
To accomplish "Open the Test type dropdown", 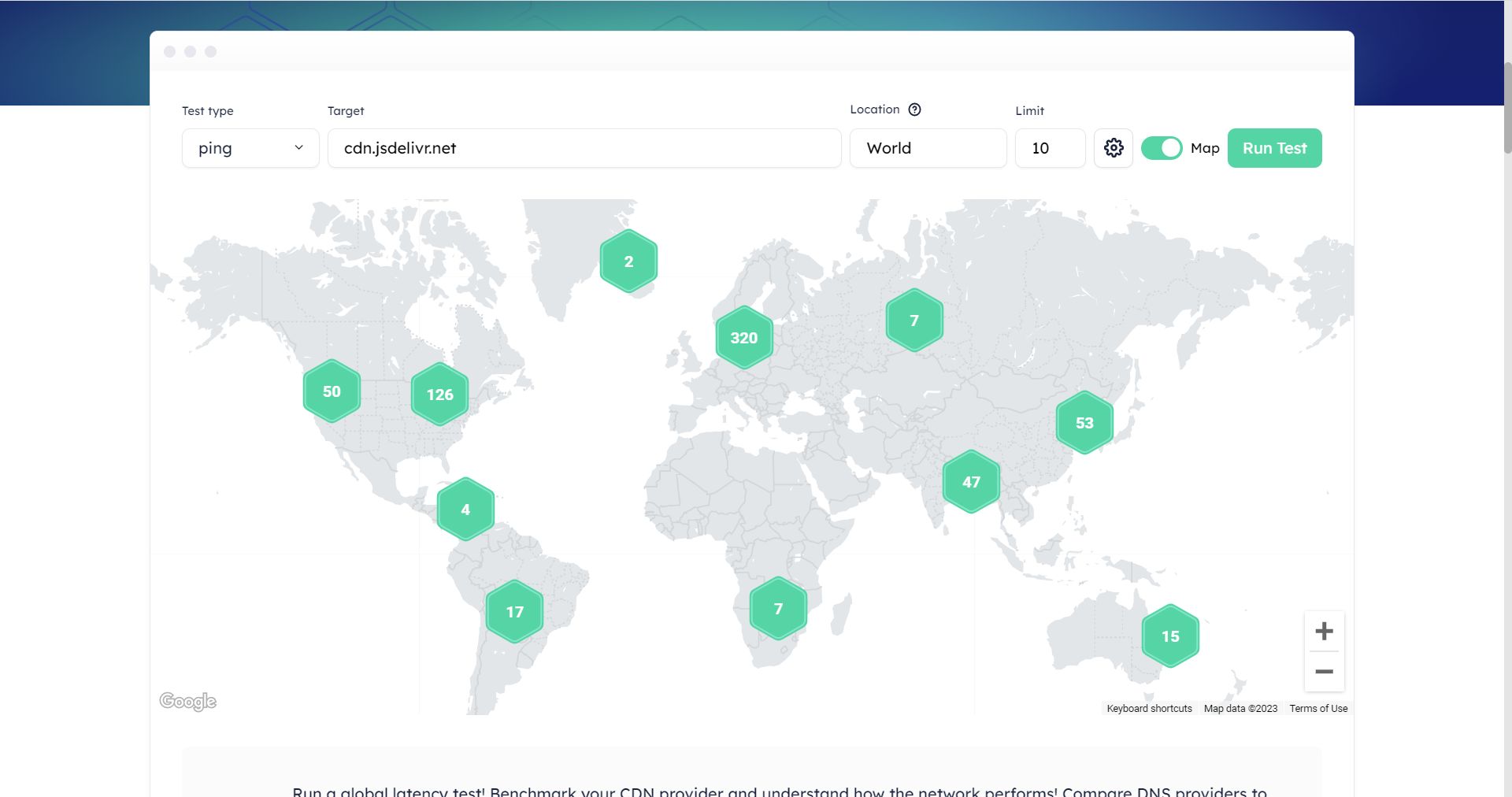I will (250, 147).
